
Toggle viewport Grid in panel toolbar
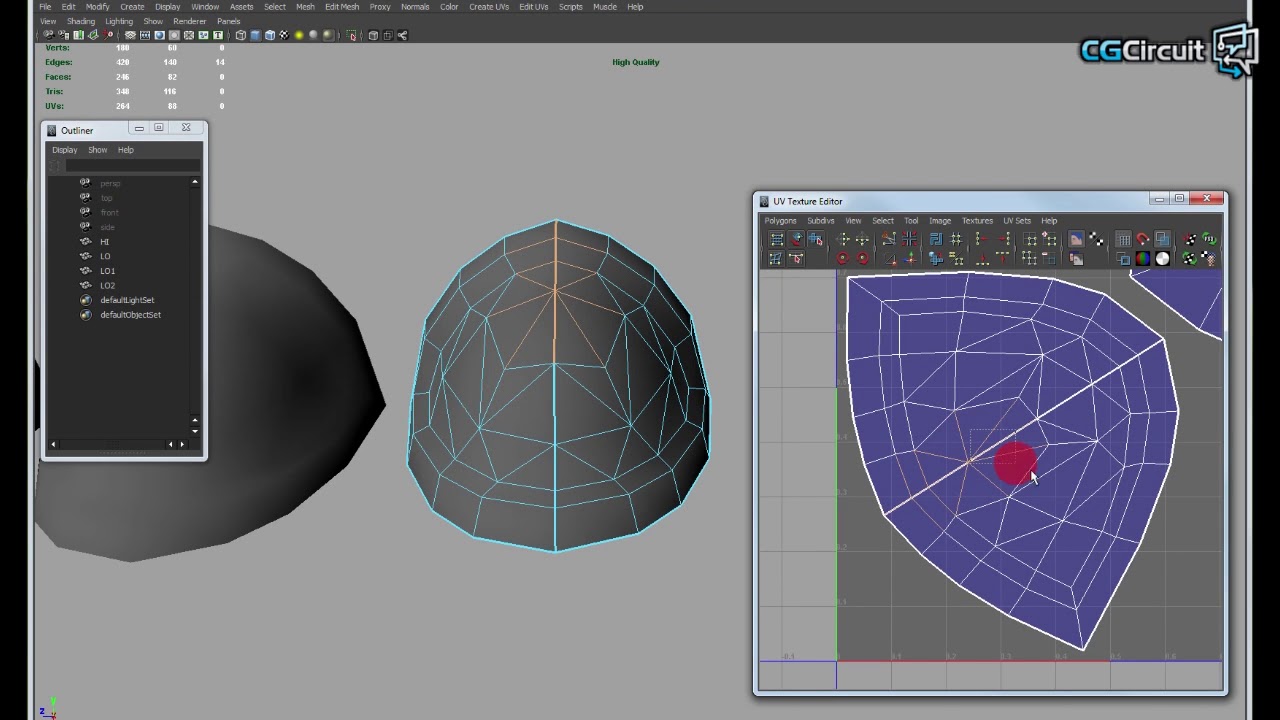[x=130, y=35]
